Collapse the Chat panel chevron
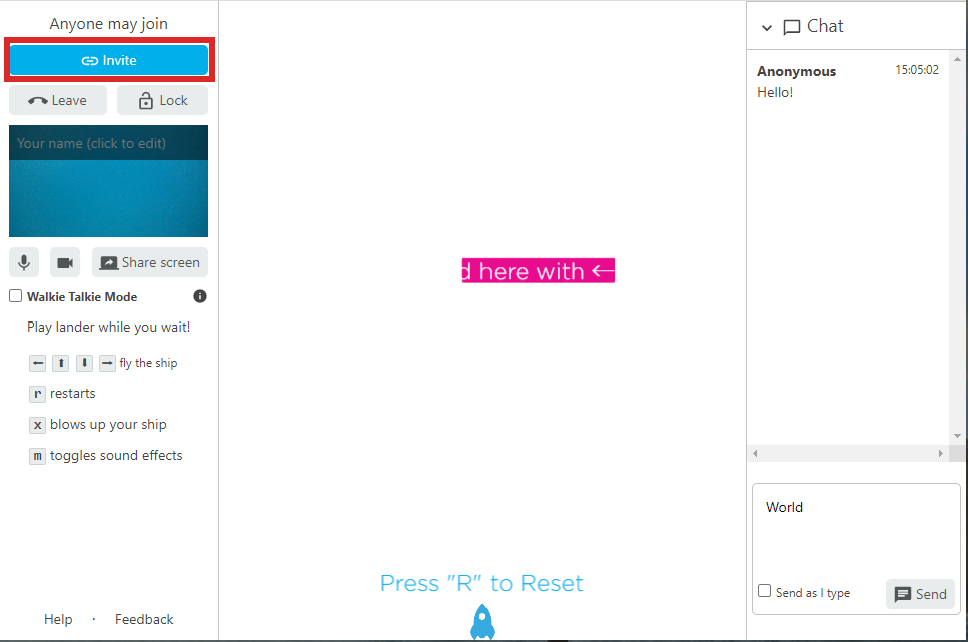This screenshot has height=642, width=968. pyautogui.click(x=767, y=28)
